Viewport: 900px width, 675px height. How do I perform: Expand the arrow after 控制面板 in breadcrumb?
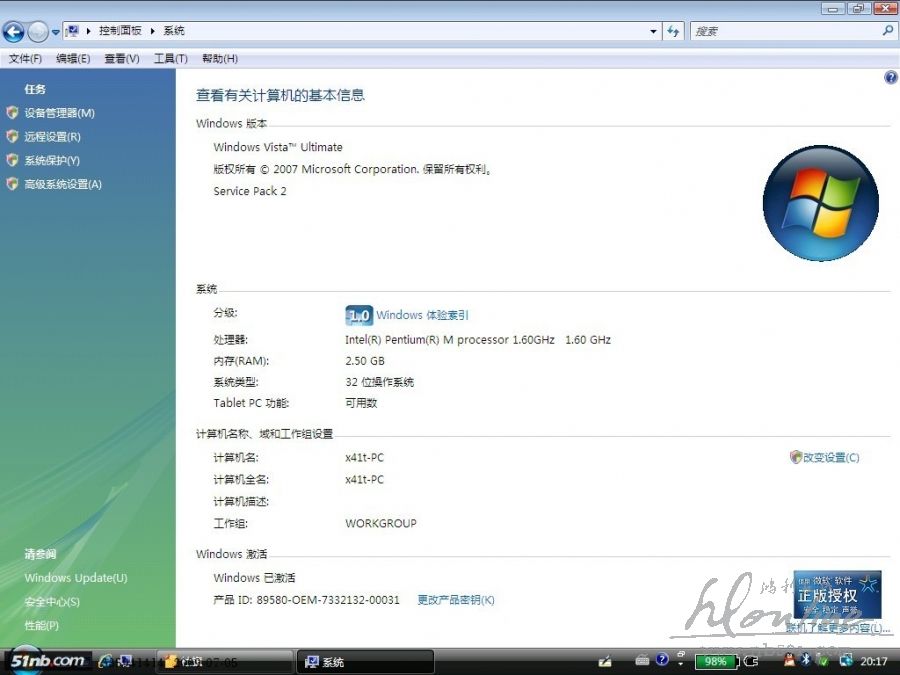click(x=153, y=31)
